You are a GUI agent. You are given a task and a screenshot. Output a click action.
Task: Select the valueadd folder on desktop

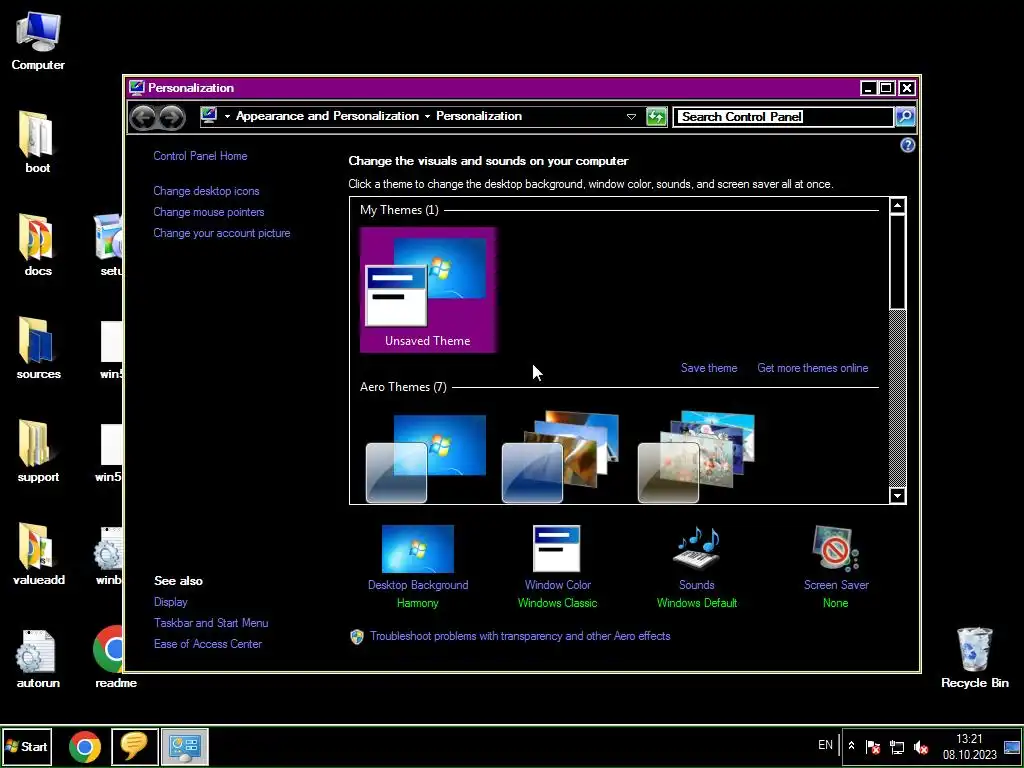point(38,554)
